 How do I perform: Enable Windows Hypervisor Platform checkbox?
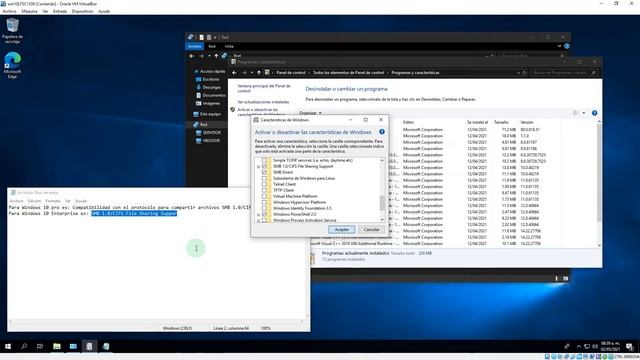click(264, 202)
